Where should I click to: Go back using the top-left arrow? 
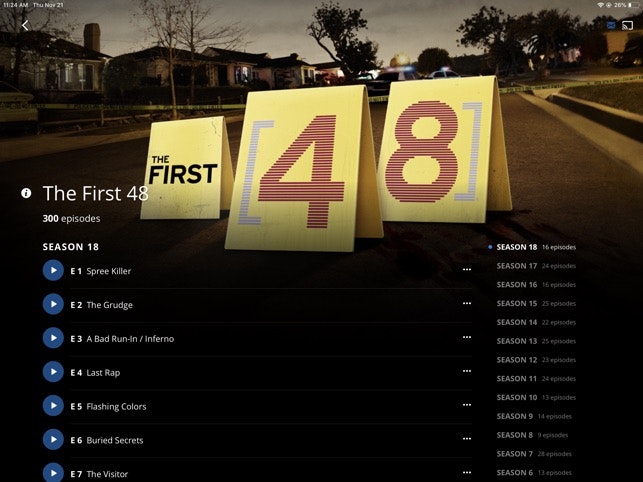tap(25, 25)
